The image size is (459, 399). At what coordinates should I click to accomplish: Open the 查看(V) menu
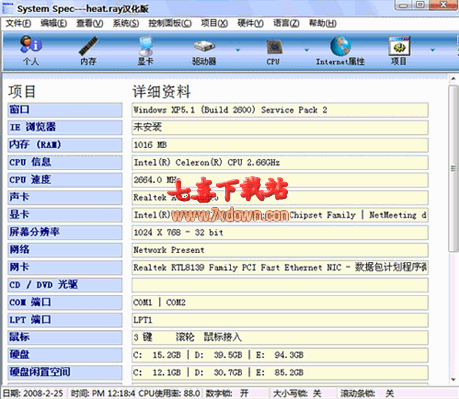pyautogui.click(x=90, y=23)
